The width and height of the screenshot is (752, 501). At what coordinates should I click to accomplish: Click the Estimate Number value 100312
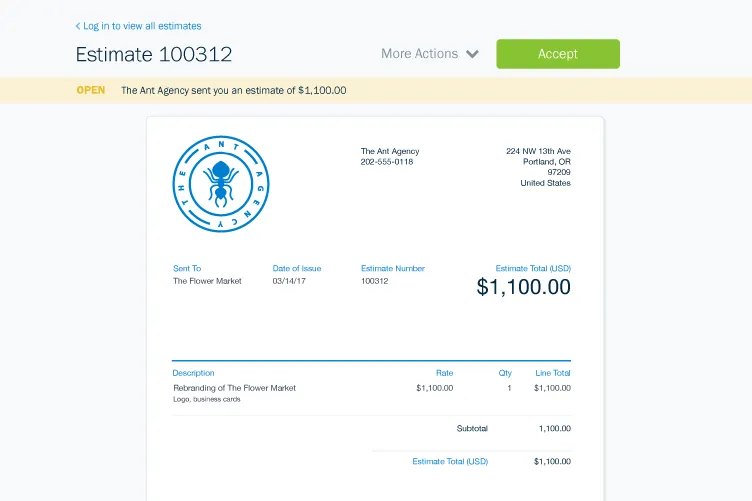[374, 281]
